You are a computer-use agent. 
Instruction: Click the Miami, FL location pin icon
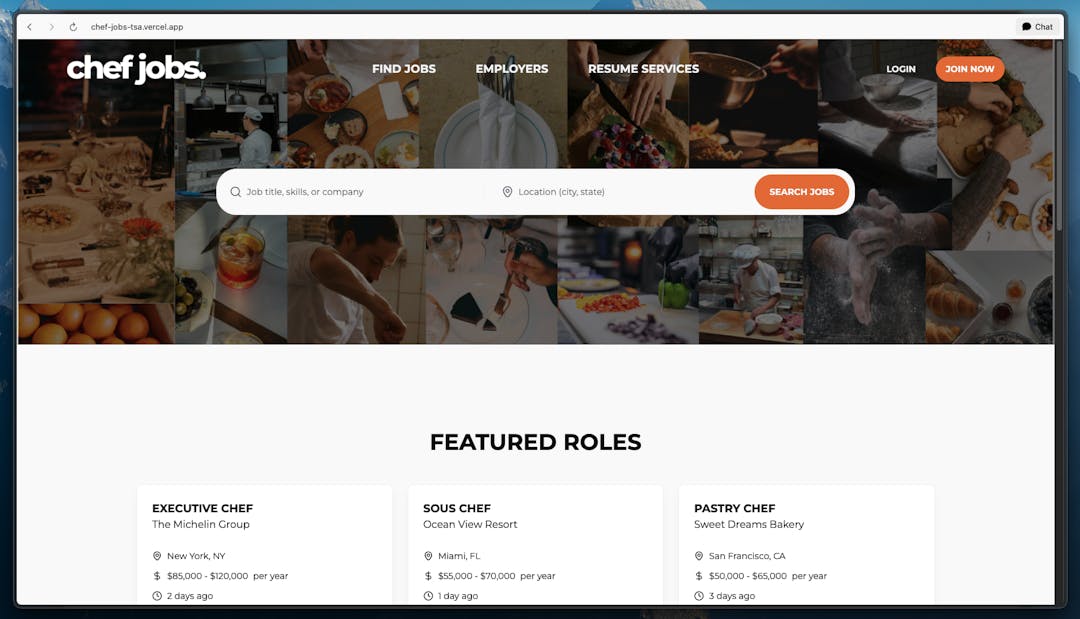click(x=428, y=556)
